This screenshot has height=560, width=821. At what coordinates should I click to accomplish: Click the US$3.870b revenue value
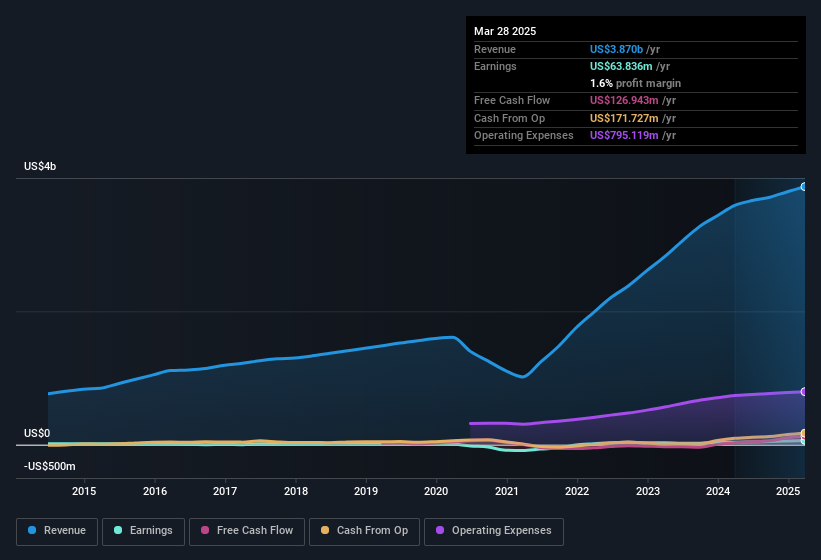pos(616,49)
